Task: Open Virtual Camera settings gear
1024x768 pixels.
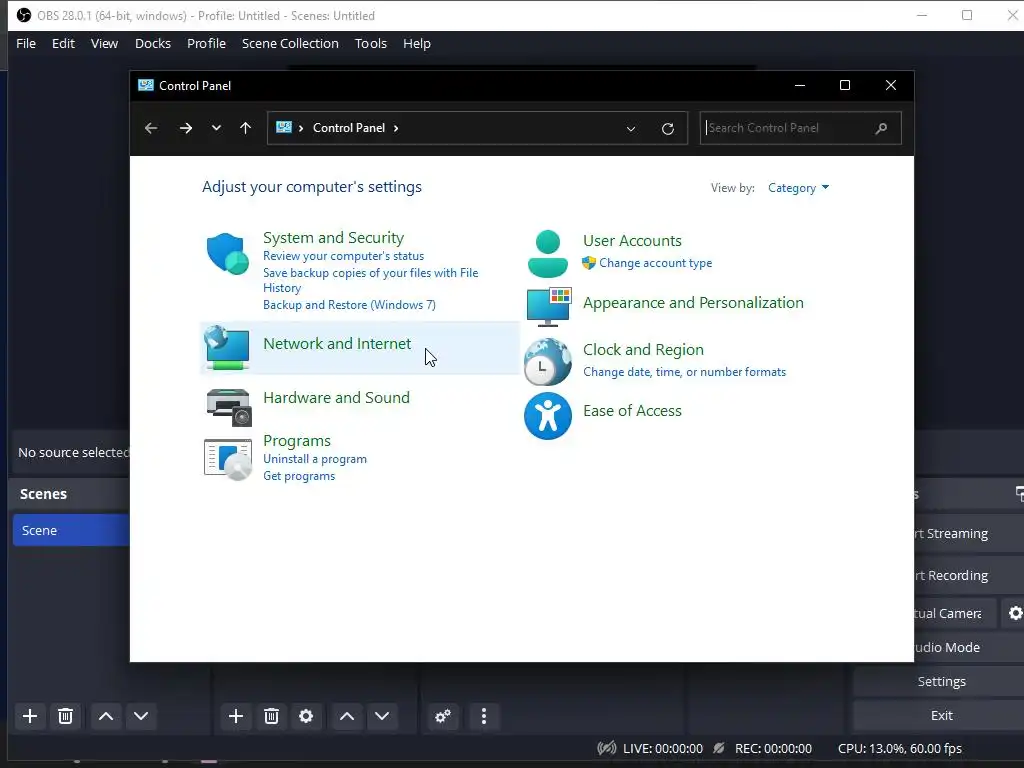Action: (1015, 613)
